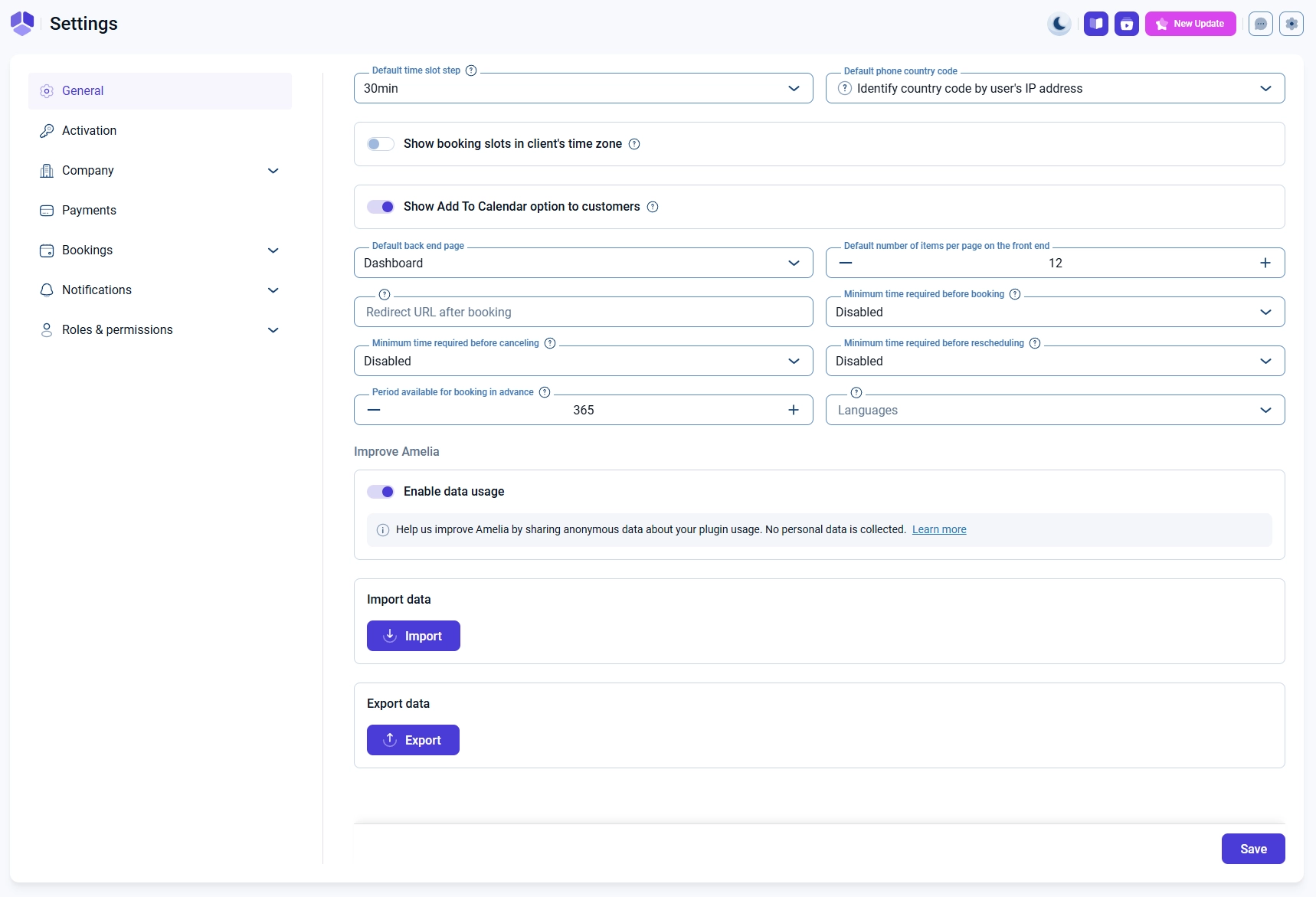Increase booking advance period with plus

[x=794, y=410]
